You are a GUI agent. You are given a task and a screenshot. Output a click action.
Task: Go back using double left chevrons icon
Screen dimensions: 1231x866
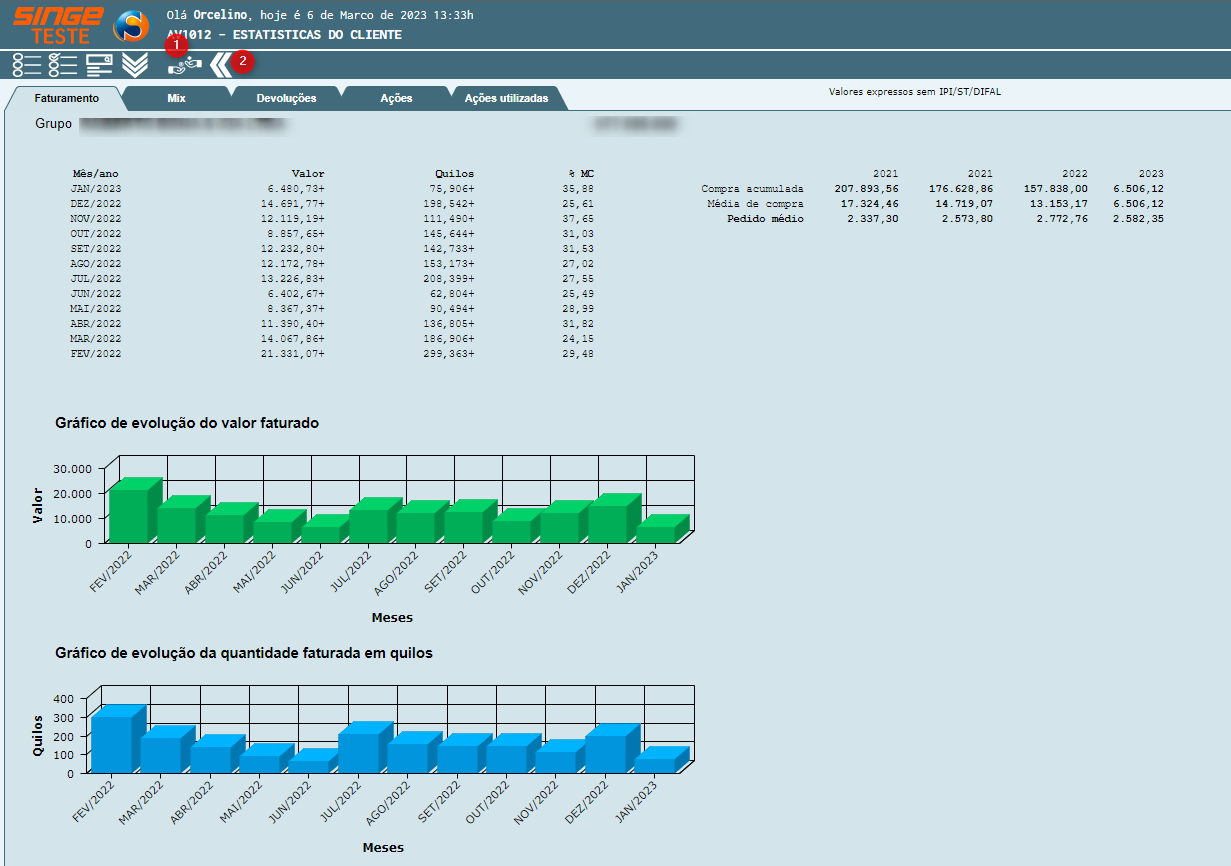(x=220, y=66)
